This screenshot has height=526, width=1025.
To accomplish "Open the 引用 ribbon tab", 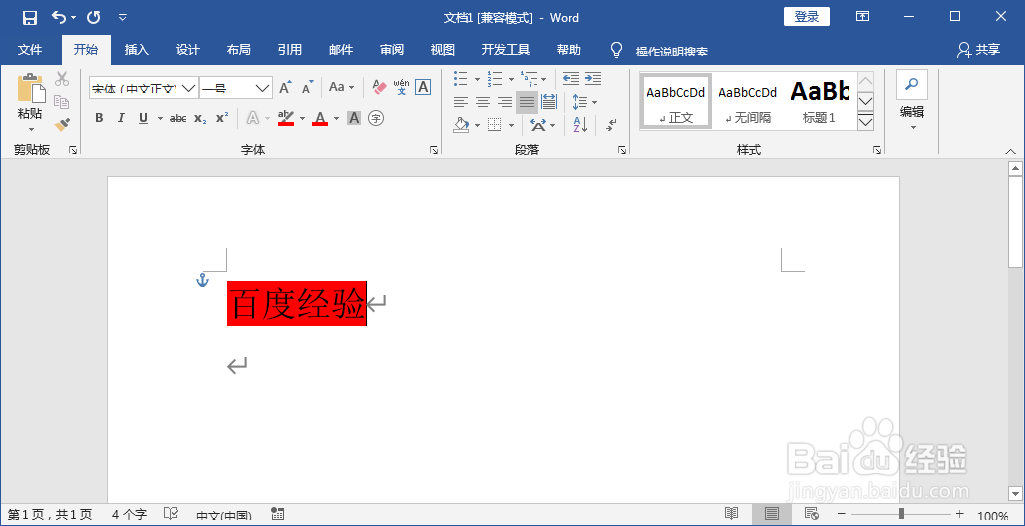I will click(290, 50).
